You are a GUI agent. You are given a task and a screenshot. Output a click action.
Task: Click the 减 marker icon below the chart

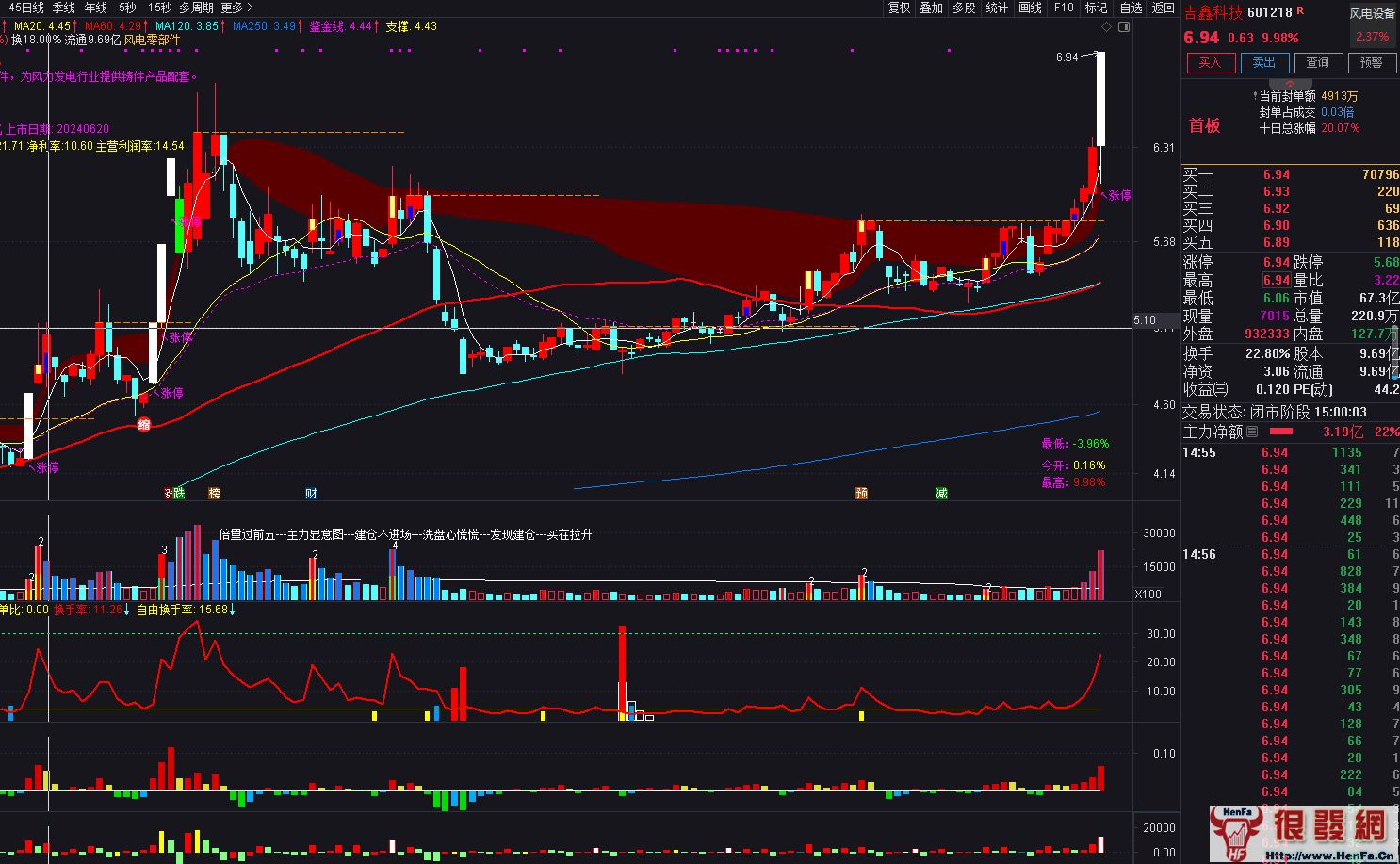[941, 494]
